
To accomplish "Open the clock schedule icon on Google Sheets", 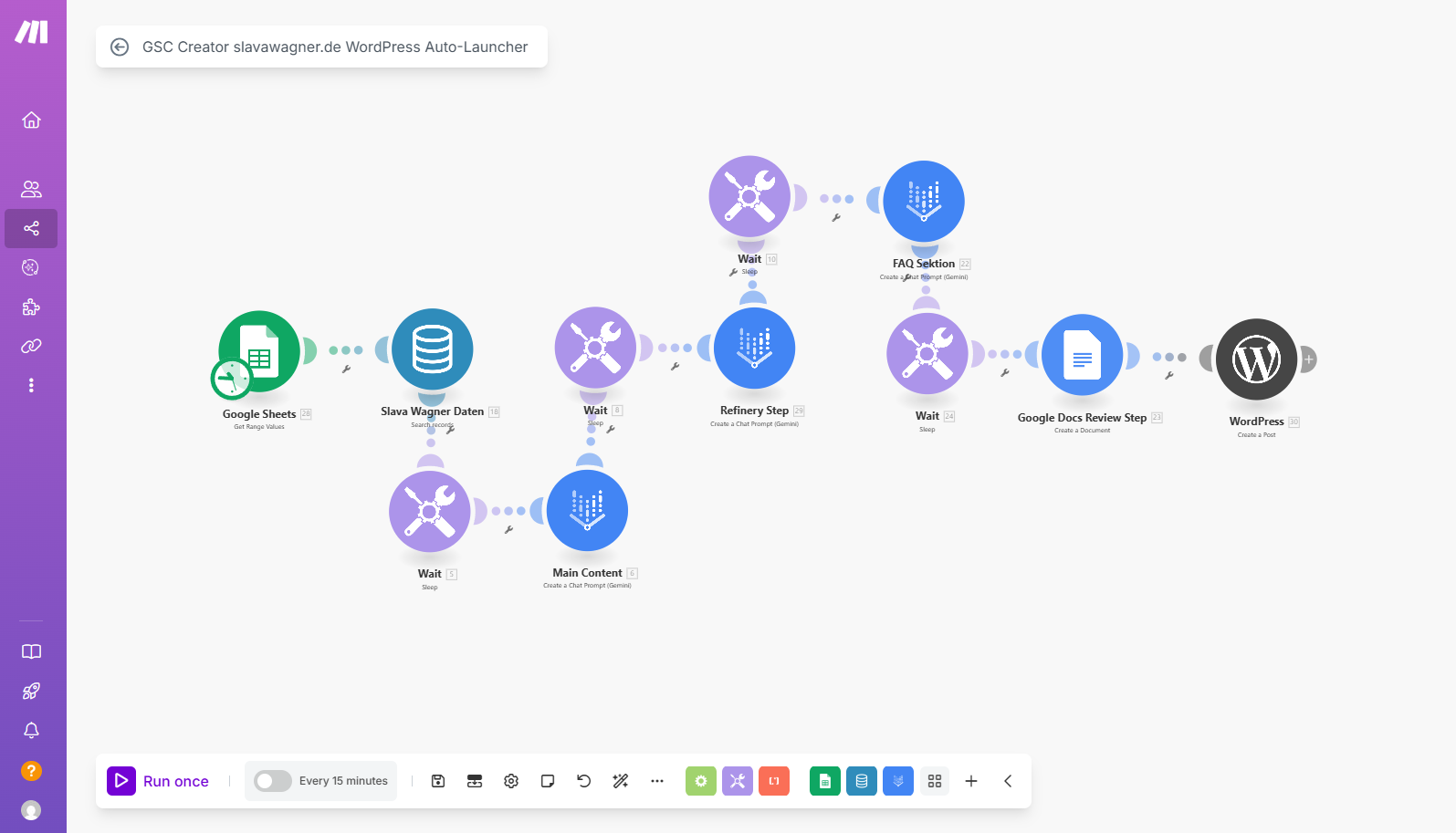I will click(x=232, y=379).
